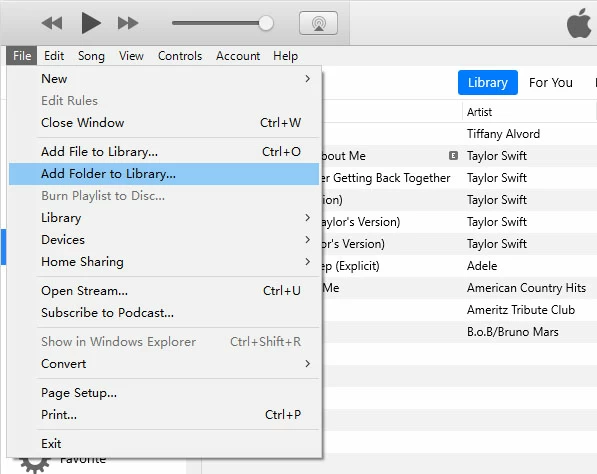Open the Account menu
The image size is (597, 474).
238,56
